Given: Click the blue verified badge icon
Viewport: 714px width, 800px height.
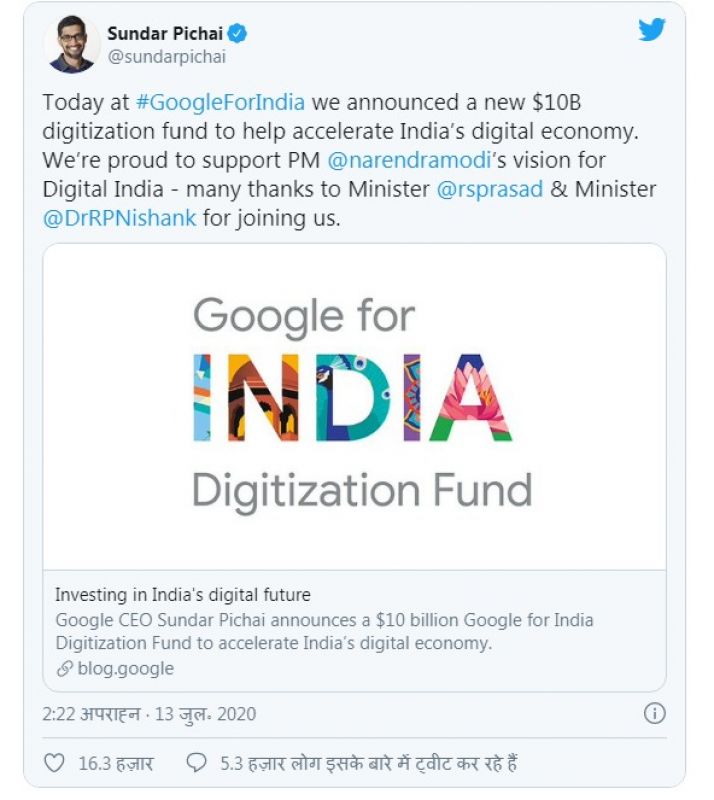Looking at the screenshot, I should pyautogui.click(x=238, y=34).
